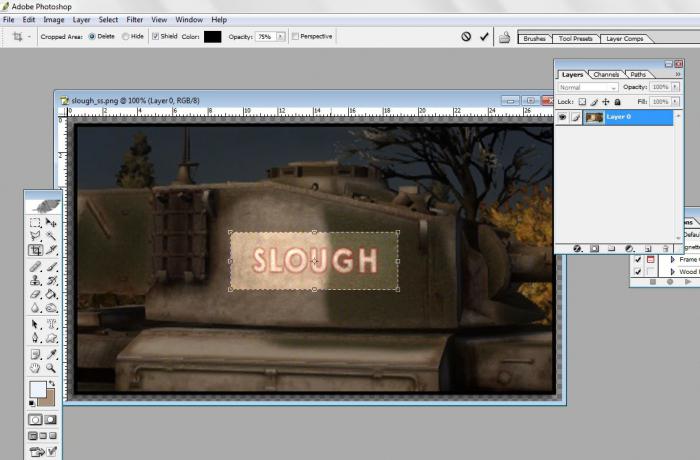The image size is (700, 460).
Task: Open crop tool preset picker arrow
Action: coord(29,37)
